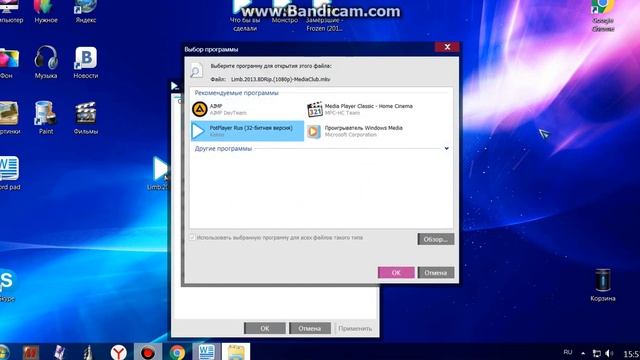This screenshot has height=360, width=640.
Task: Open the Google Chrome desktop shortcut
Action: (x=603, y=16)
